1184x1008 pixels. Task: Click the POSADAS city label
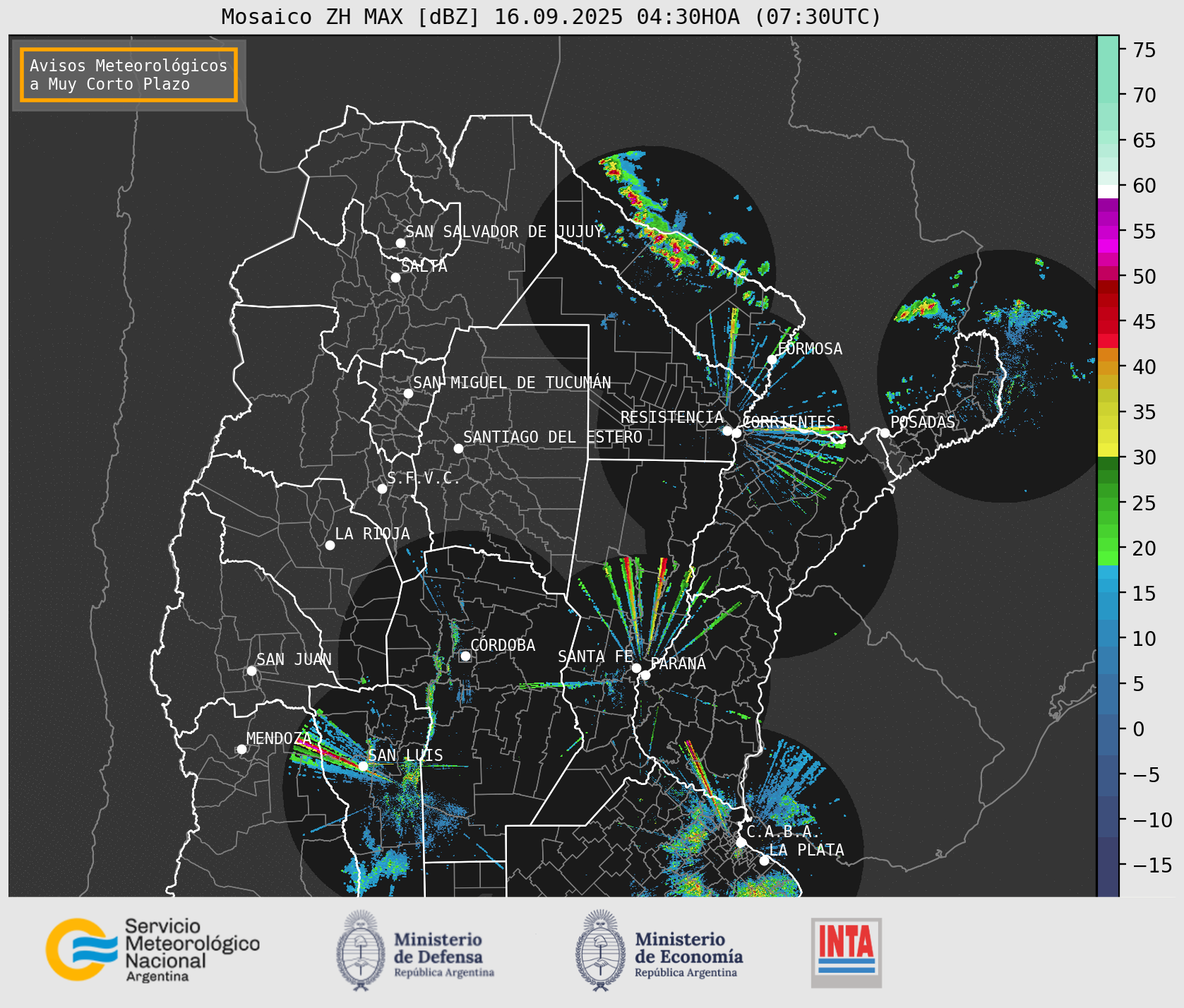(x=923, y=422)
